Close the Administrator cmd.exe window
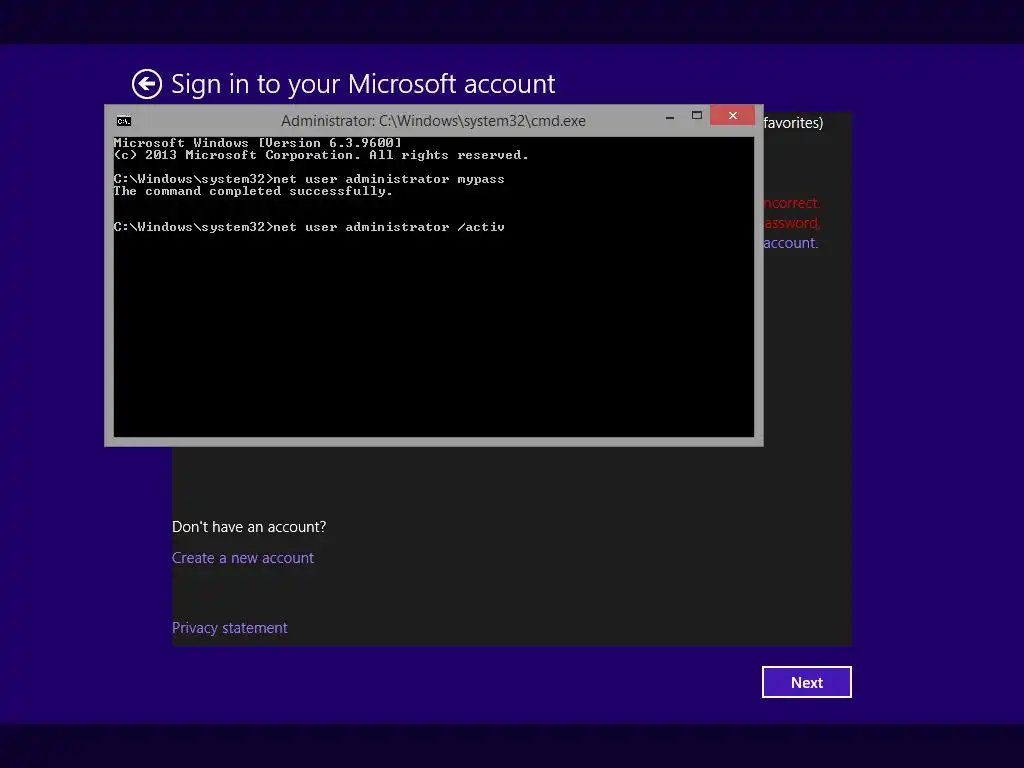 [733, 116]
